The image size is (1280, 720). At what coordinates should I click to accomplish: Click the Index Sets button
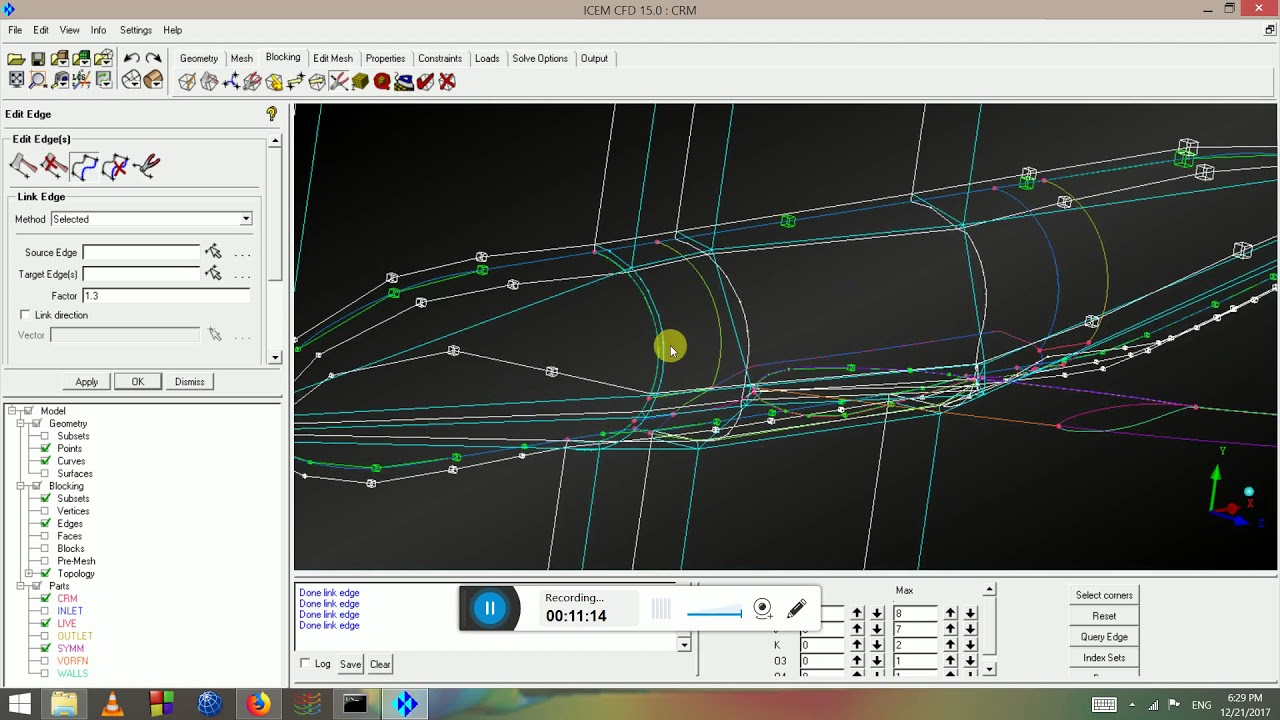[x=1104, y=658]
